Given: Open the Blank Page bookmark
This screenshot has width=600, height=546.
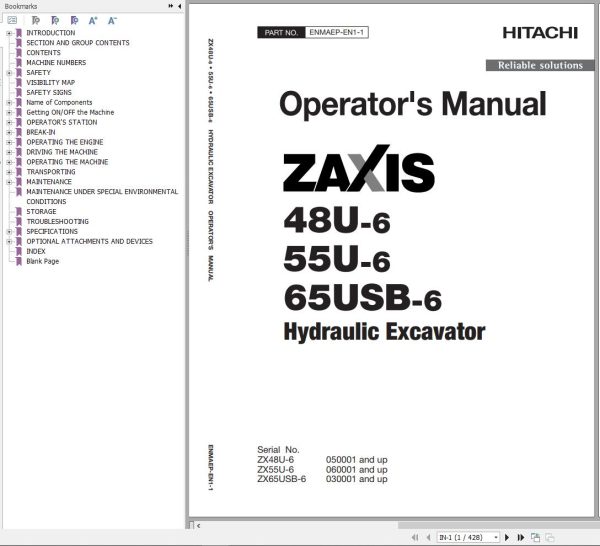Looking at the screenshot, I should (x=42, y=262).
